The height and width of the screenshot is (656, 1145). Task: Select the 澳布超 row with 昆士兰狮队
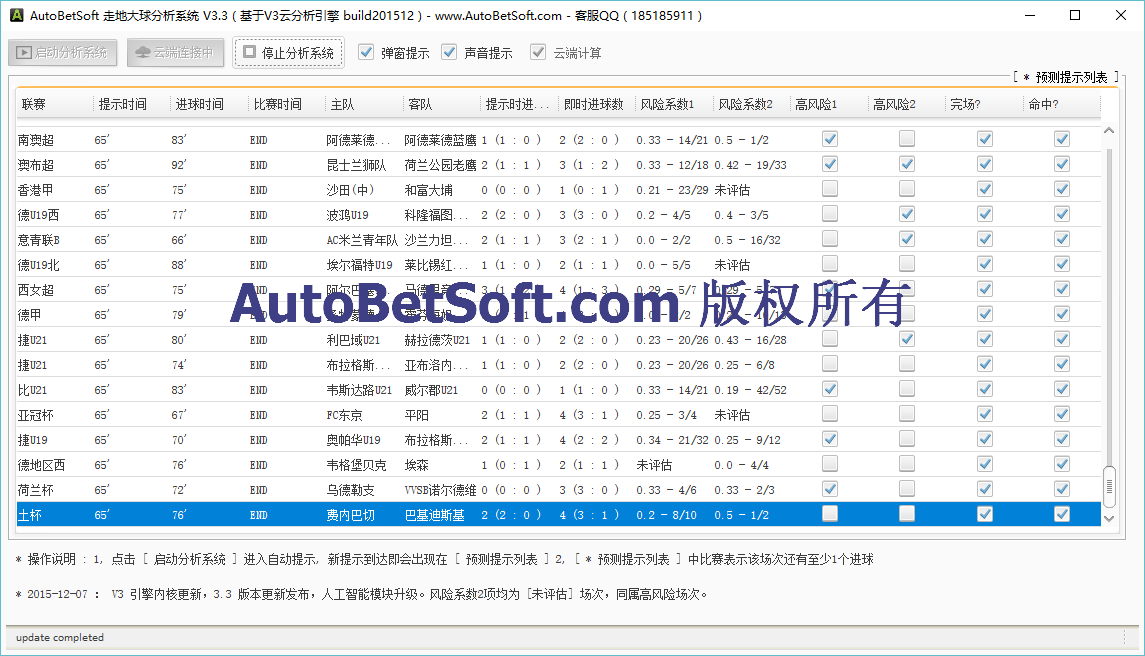tap(559, 165)
